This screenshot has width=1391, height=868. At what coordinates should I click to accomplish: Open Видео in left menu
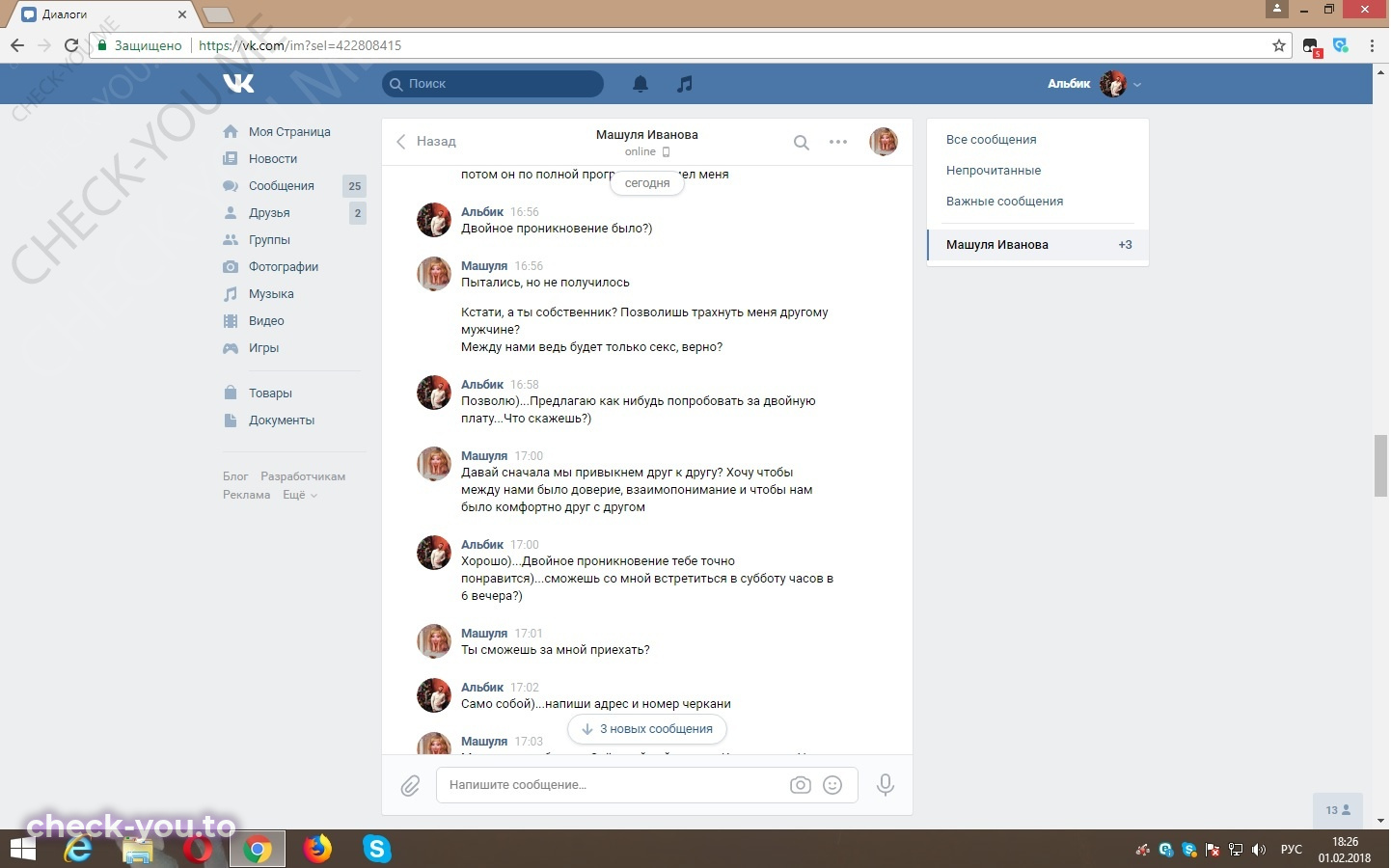point(266,321)
